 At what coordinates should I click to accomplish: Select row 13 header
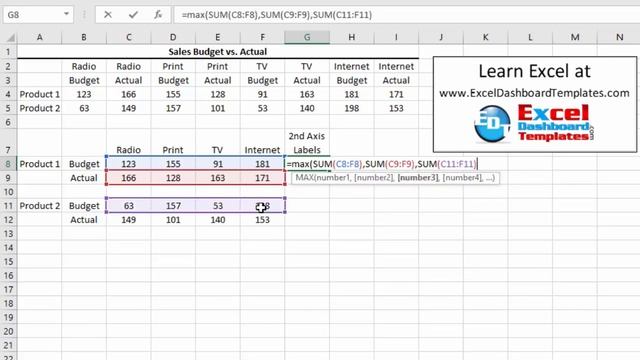(9, 234)
